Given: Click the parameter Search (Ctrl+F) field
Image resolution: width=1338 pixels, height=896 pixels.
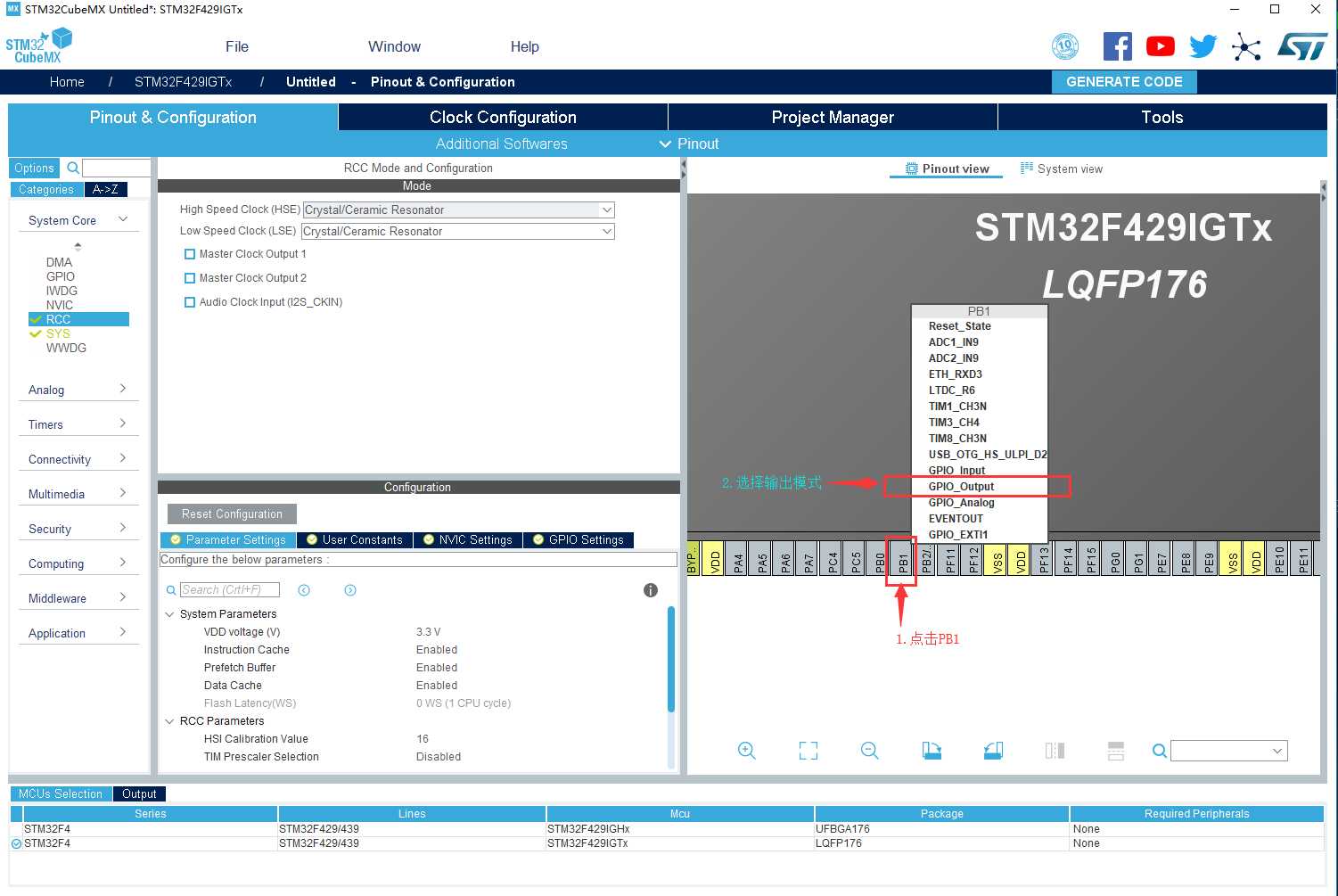Looking at the screenshot, I should pos(230,590).
